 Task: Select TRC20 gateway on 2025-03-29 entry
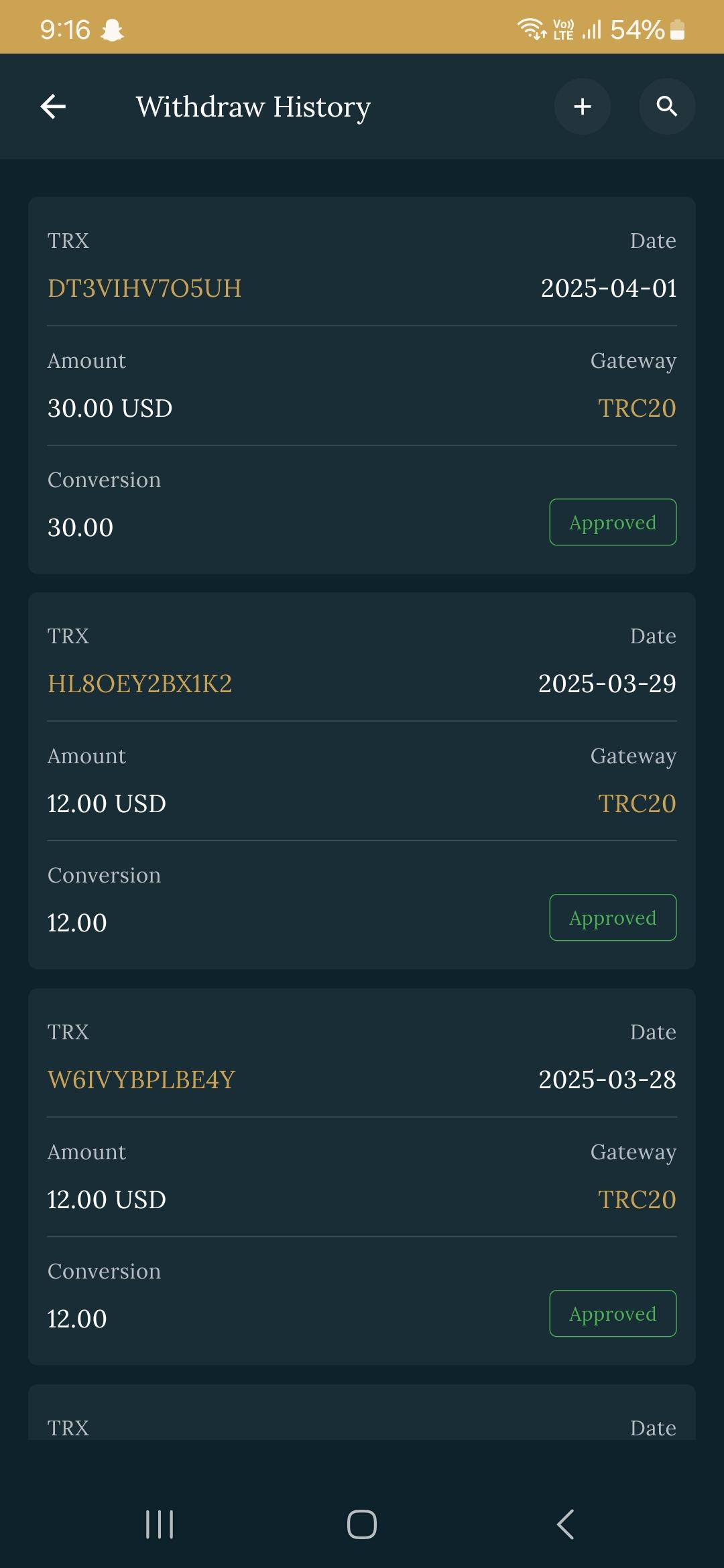click(x=637, y=804)
